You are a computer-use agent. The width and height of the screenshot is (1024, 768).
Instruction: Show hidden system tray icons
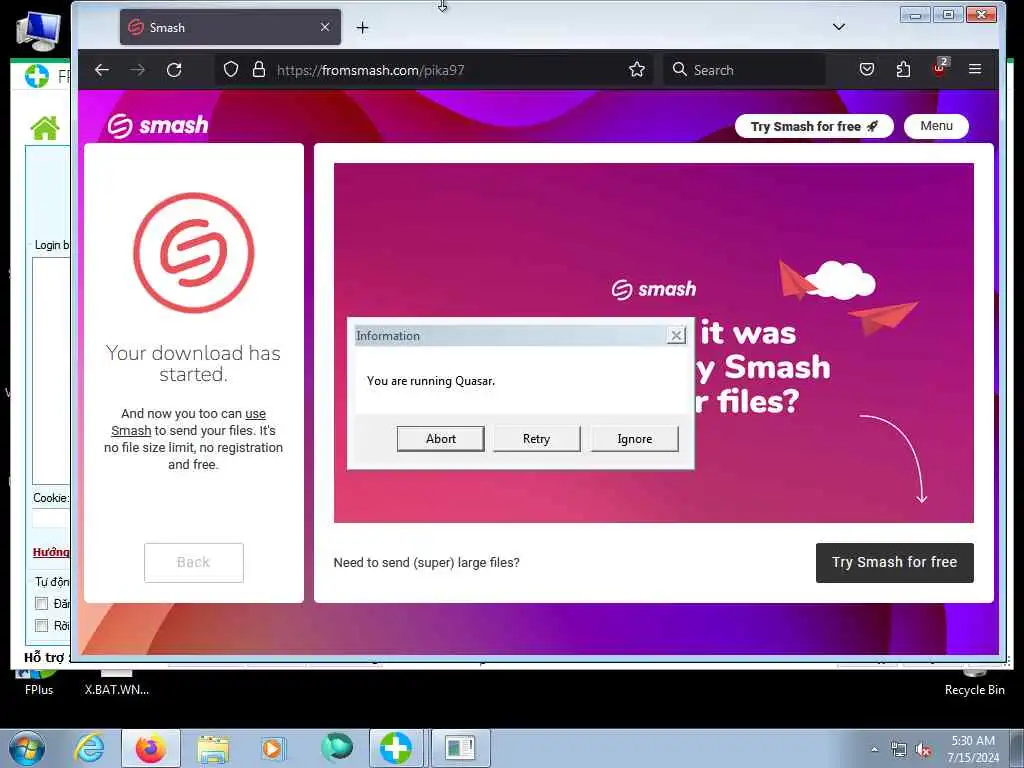[x=874, y=750]
